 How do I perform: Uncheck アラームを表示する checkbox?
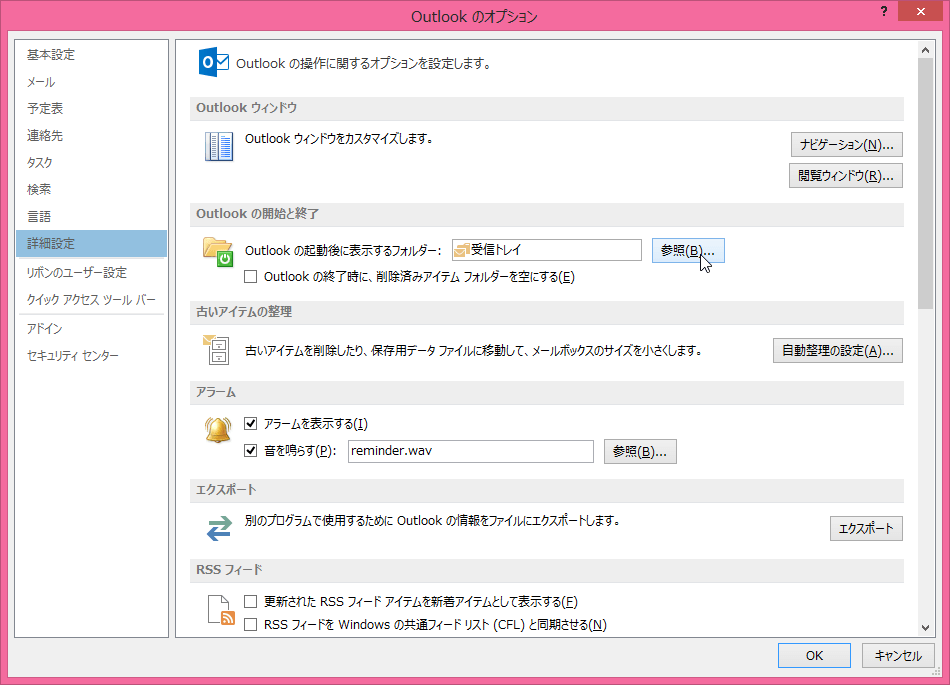[250, 423]
